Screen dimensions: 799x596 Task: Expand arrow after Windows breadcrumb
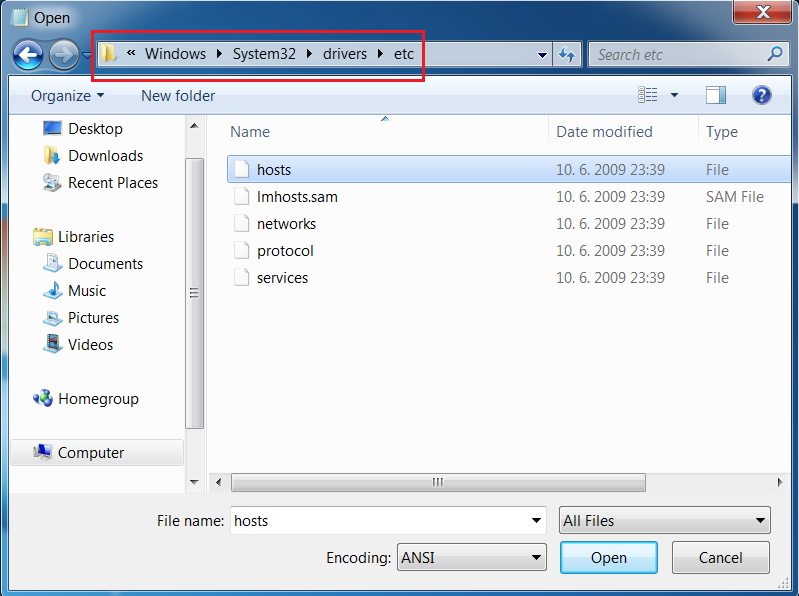tap(220, 53)
